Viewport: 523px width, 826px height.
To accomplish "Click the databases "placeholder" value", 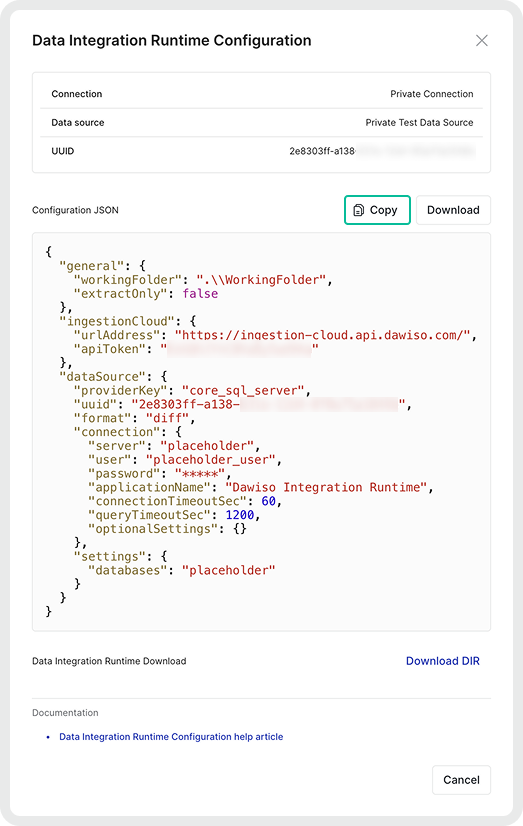I will [229, 570].
